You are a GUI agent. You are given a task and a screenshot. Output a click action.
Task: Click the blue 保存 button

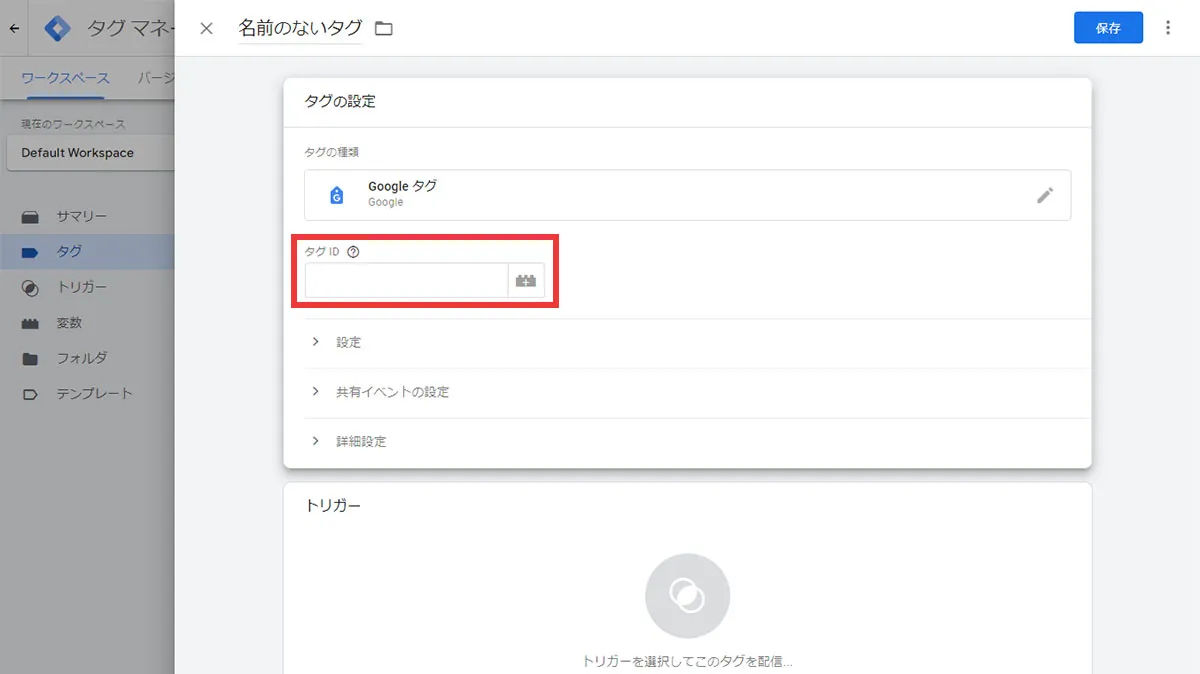click(x=1108, y=28)
